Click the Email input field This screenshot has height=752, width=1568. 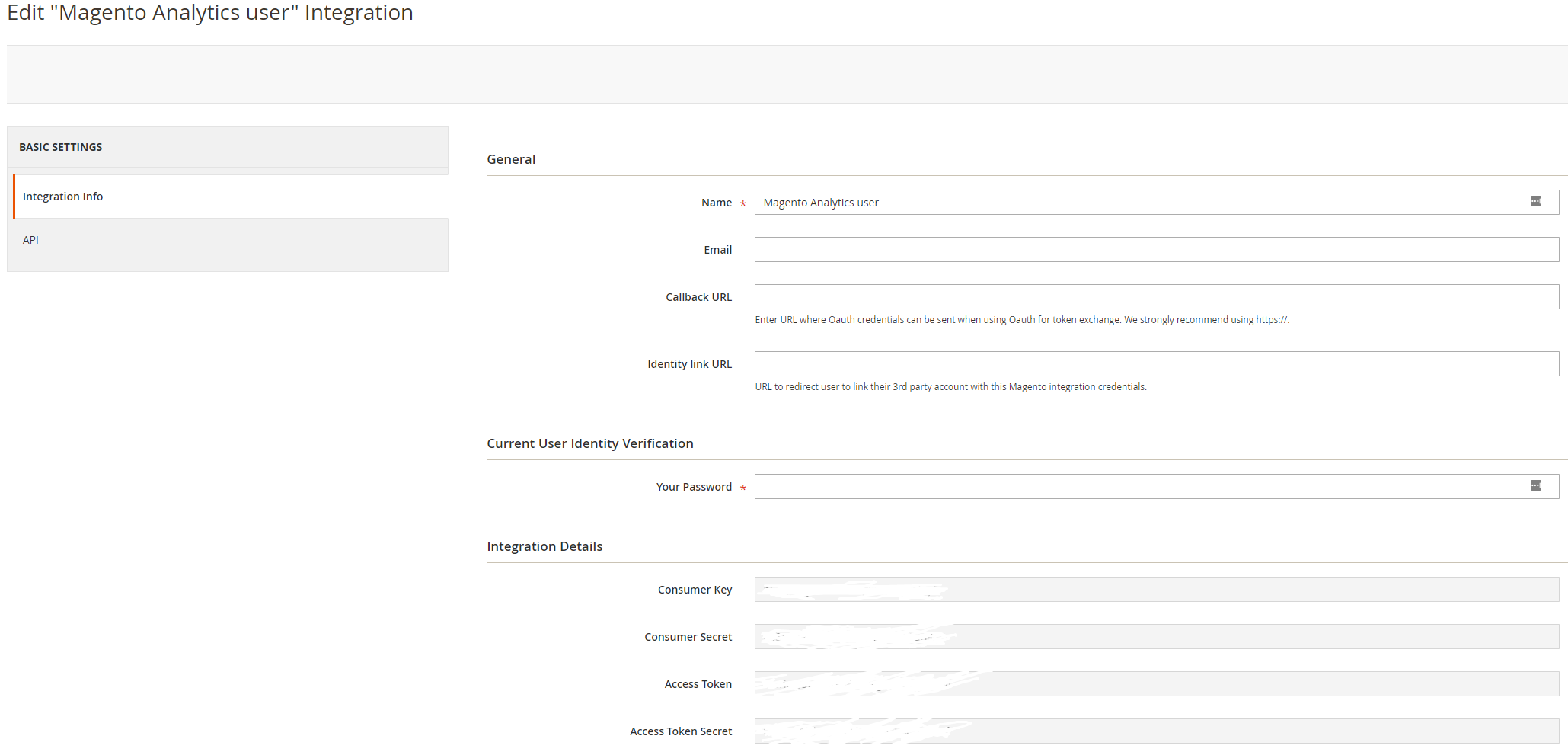click(1066, 249)
